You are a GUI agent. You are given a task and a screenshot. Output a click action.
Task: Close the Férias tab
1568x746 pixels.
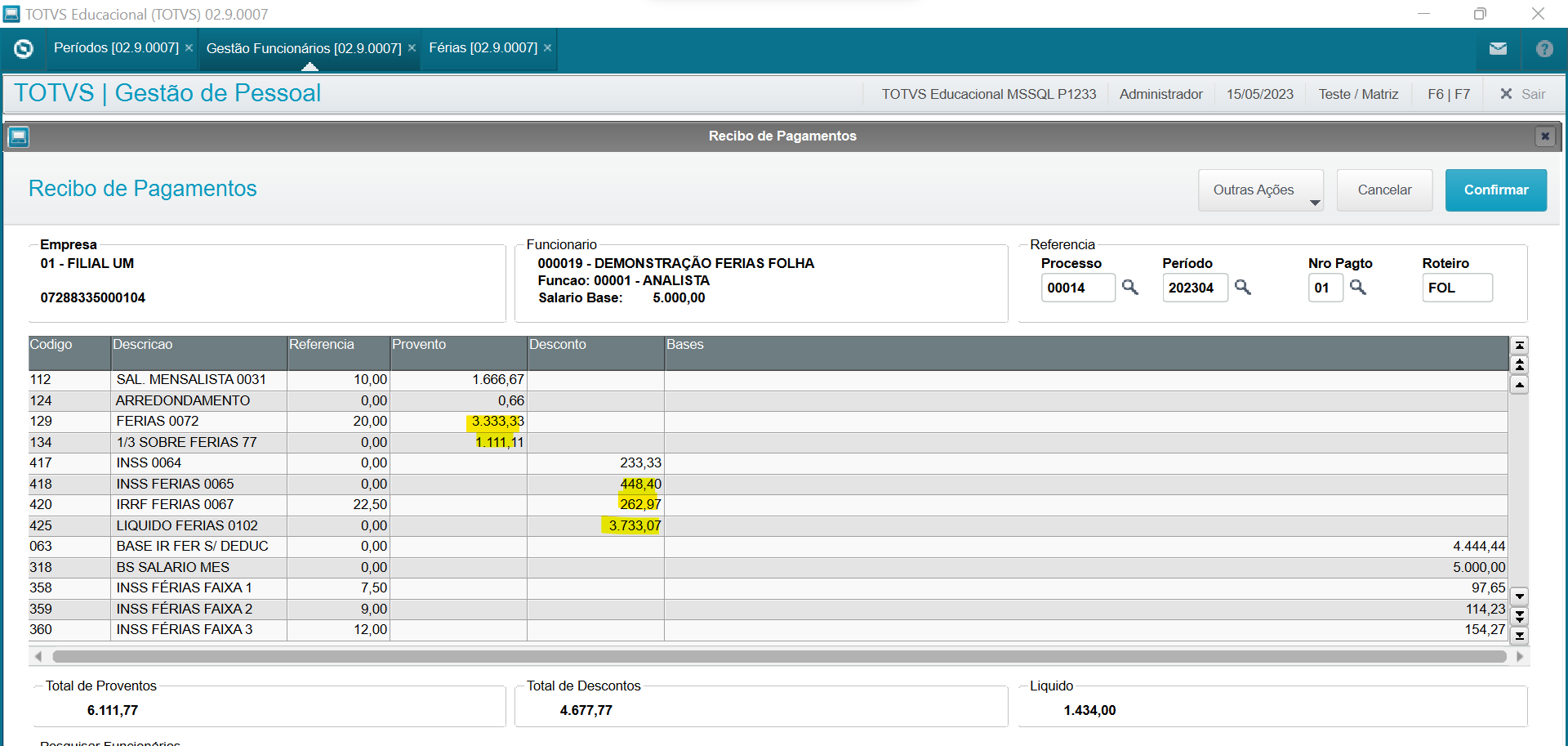pyautogui.click(x=547, y=48)
